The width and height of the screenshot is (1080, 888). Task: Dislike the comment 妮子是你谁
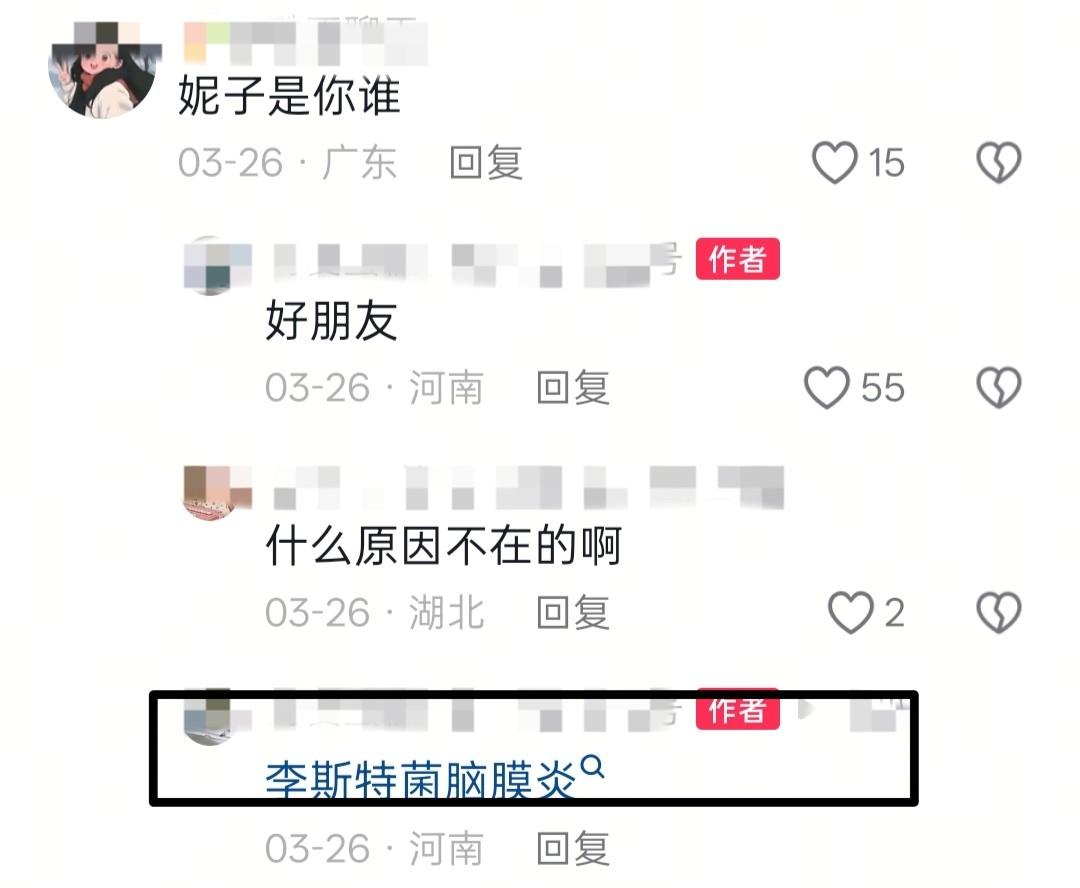[x=999, y=163]
